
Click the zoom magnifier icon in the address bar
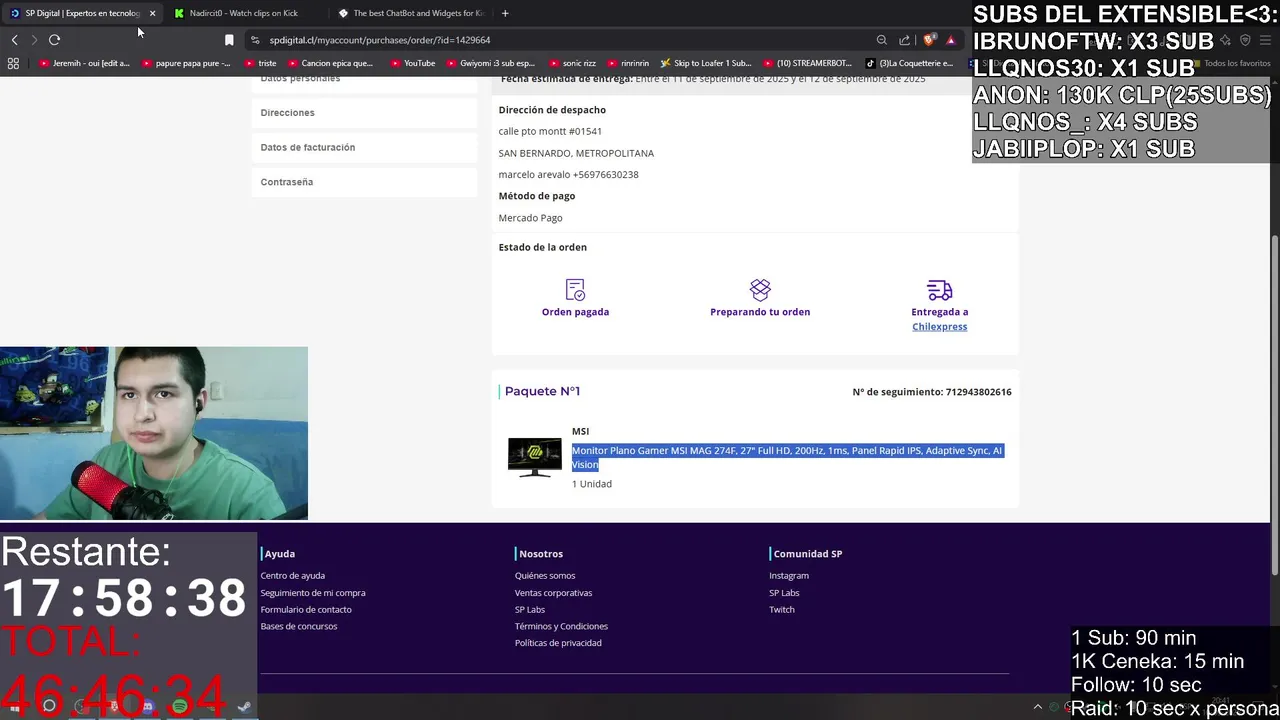click(881, 40)
